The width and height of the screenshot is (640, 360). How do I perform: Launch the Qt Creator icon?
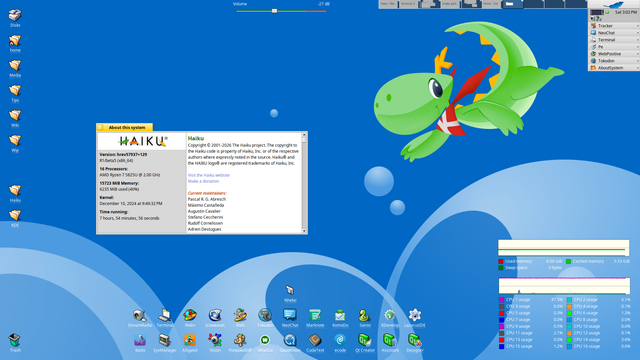point(364,340)
